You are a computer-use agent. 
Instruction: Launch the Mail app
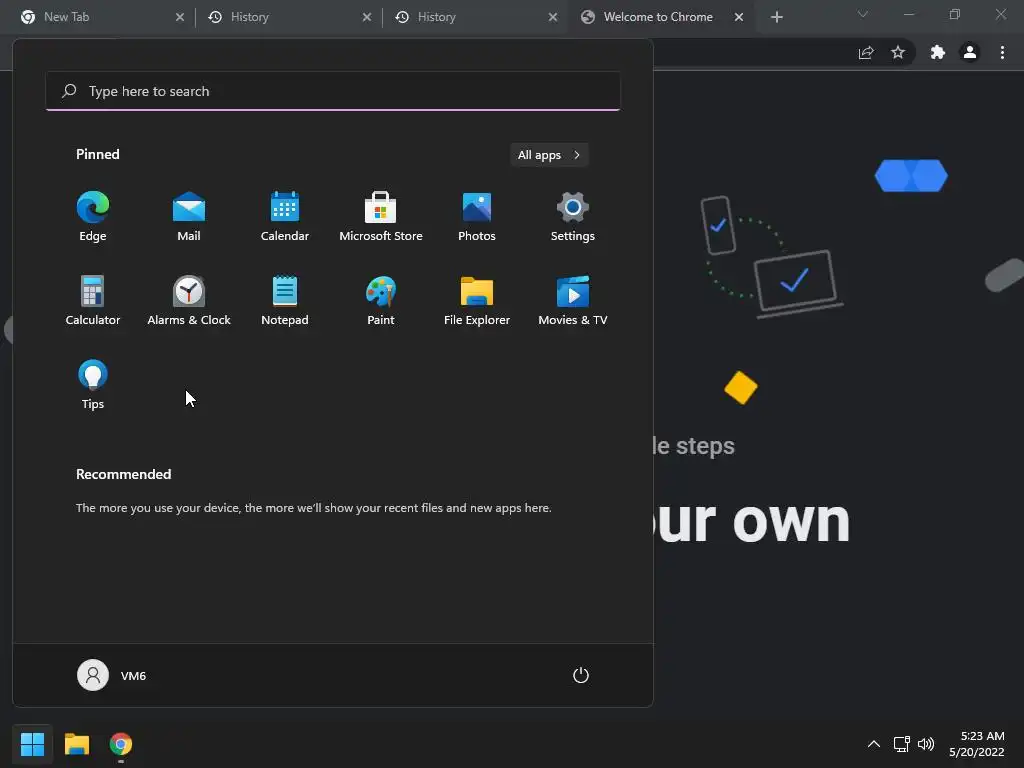[x=189, y=217]
